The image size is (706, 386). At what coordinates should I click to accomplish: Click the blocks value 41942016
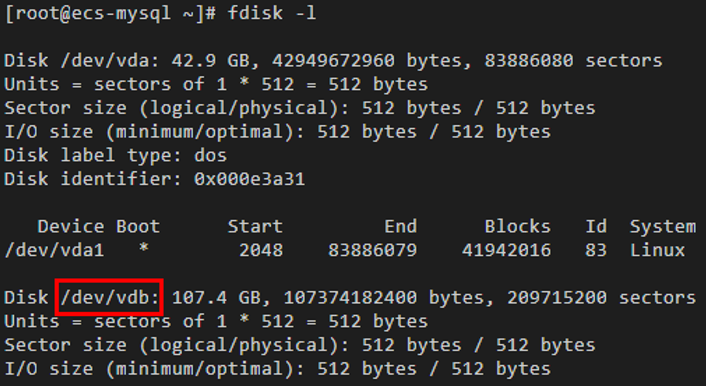click(506, 250)
